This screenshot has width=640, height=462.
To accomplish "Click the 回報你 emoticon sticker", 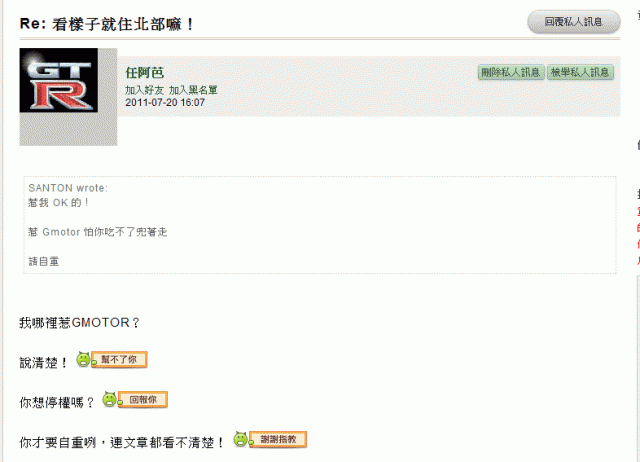I will [x=142, y=400].
